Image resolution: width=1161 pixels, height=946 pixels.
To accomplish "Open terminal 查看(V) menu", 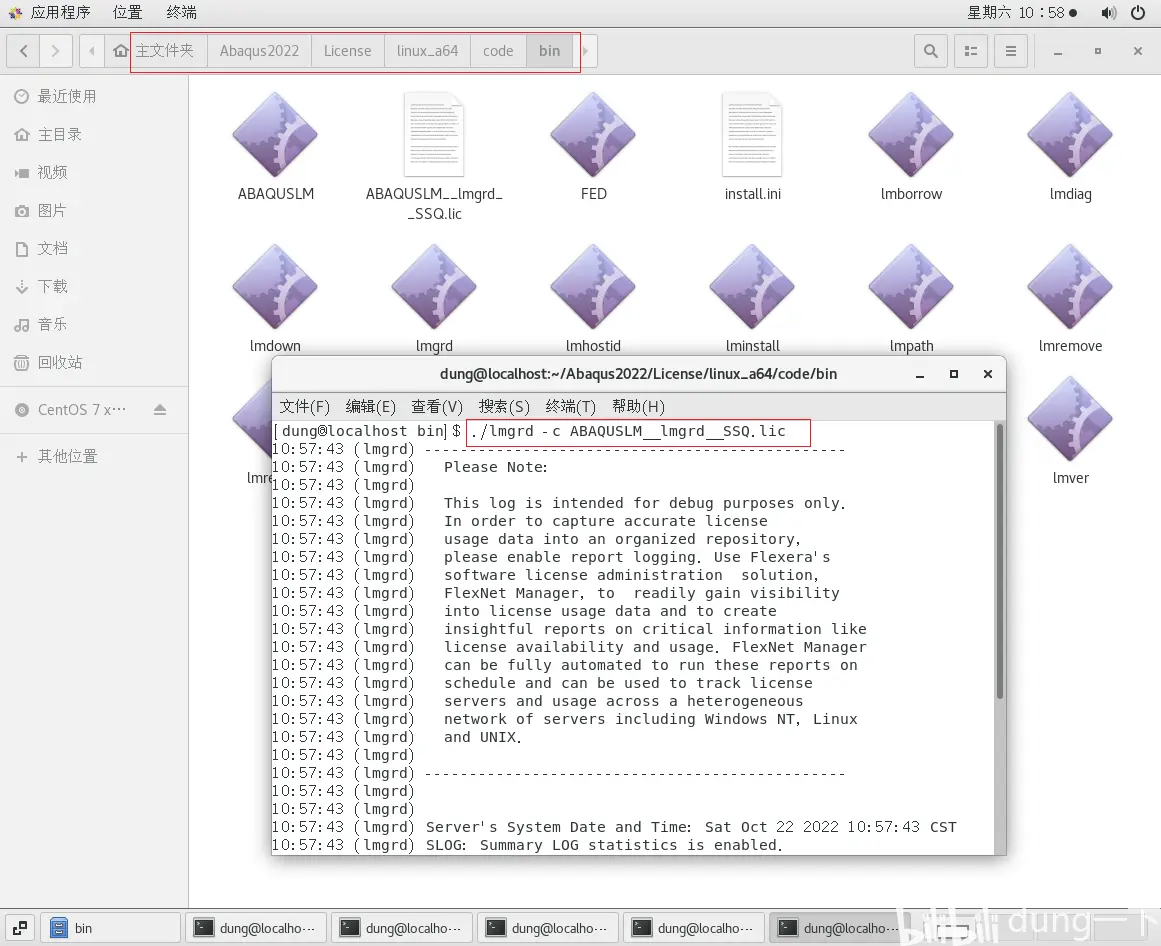I will (x=437, y=406).
